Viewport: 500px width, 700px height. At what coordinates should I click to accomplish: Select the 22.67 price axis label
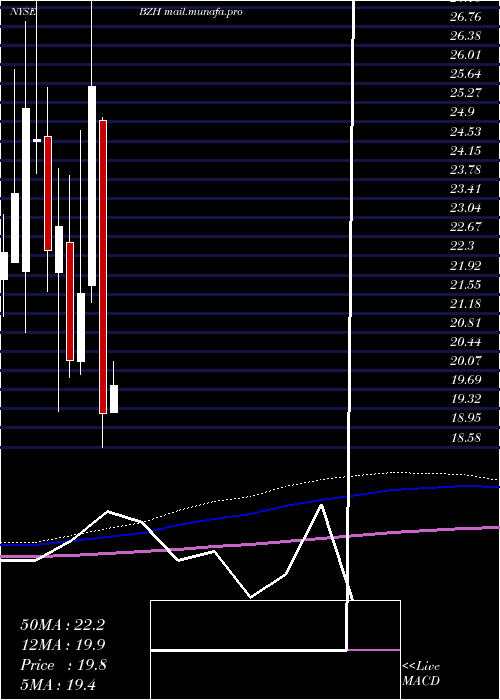pos(465,227)
